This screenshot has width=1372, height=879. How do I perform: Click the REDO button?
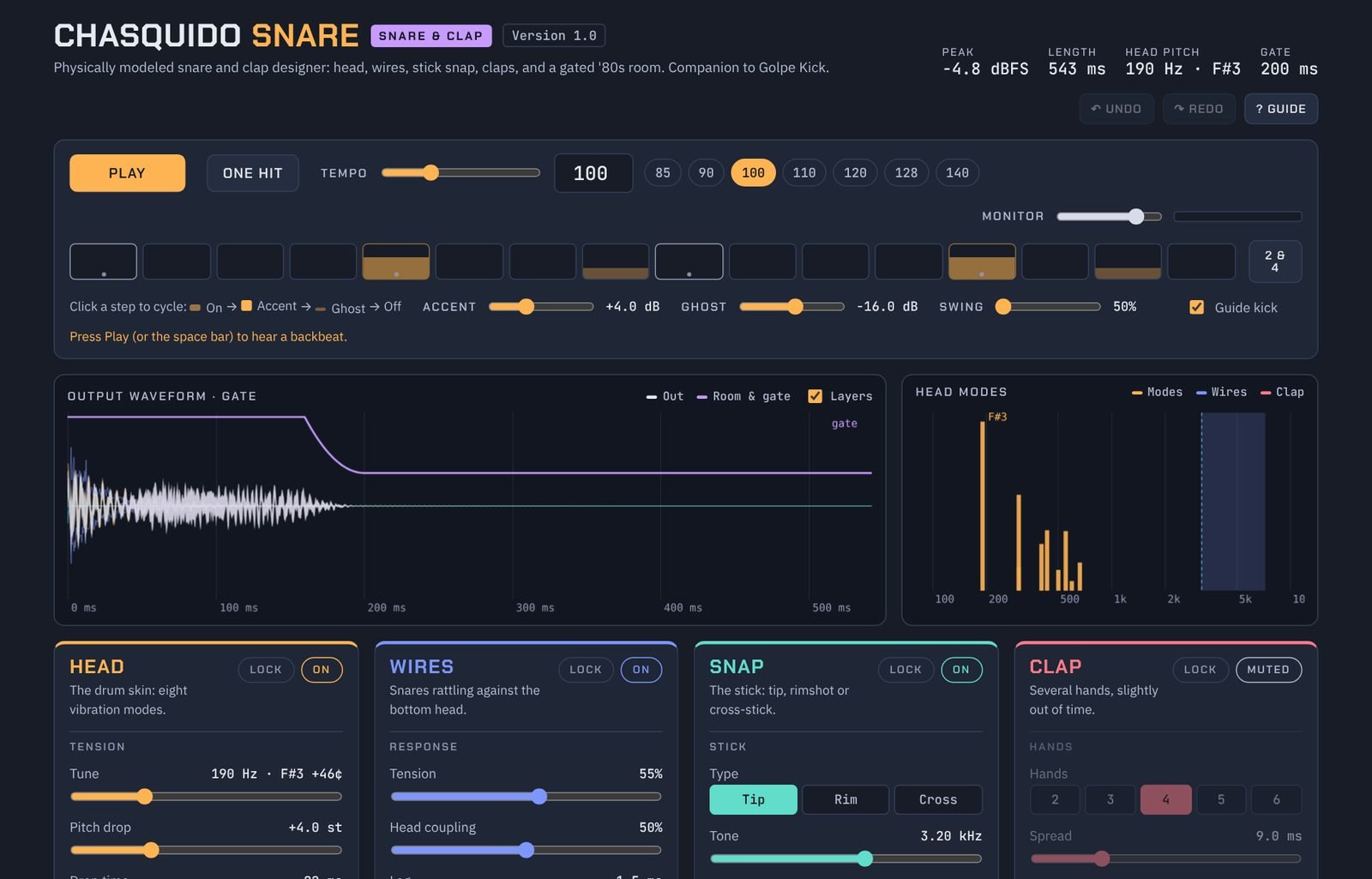point(1199,109)
